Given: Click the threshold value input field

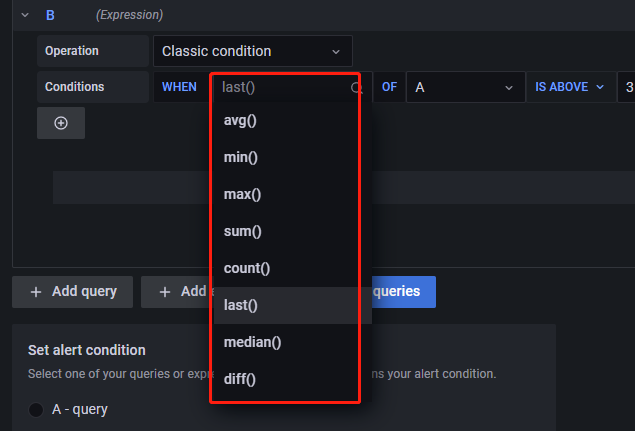Looking at the screenshot, I should (x=627, y=87).
